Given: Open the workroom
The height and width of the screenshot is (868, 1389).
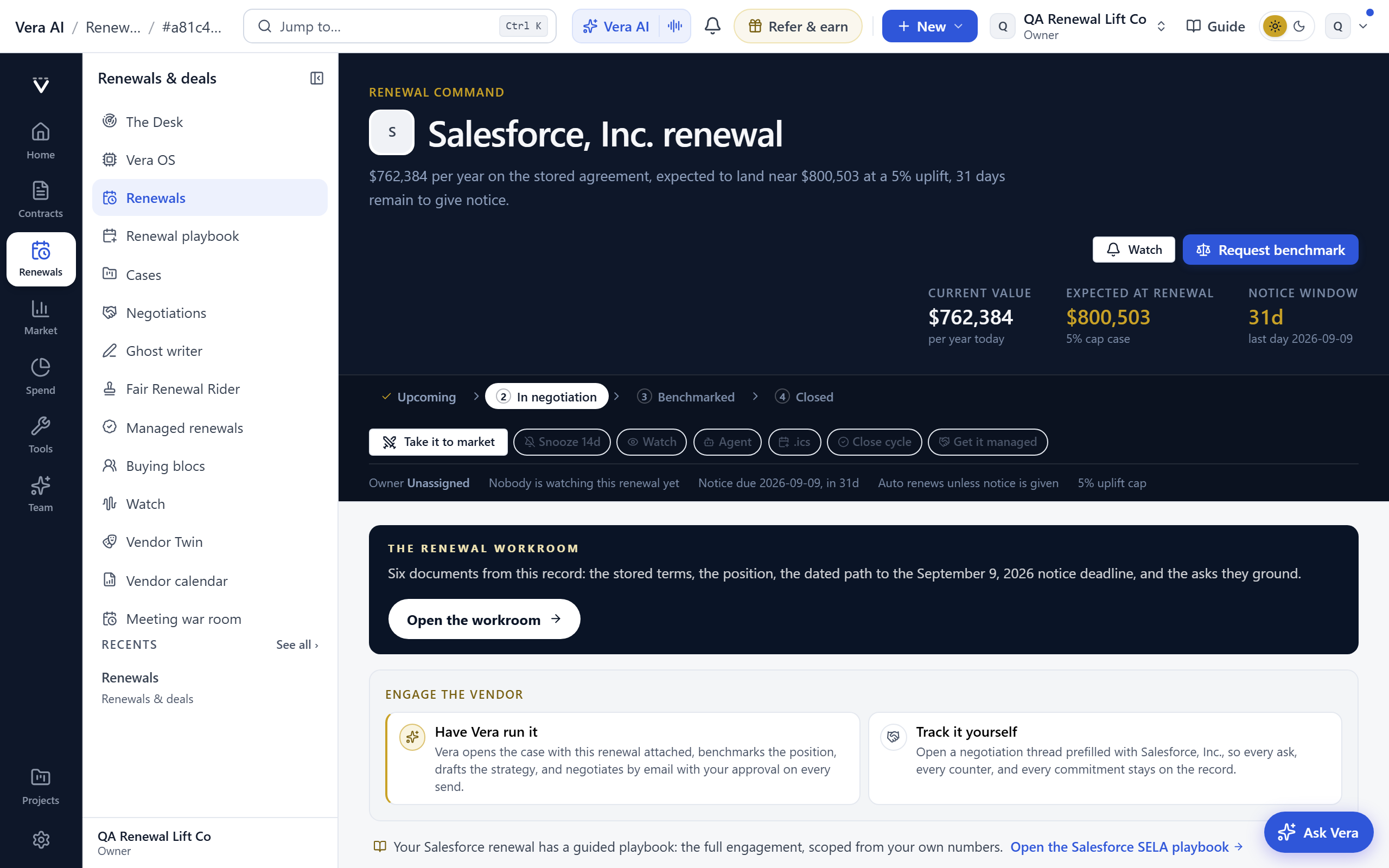Looking at the screenshot, I should pyautogui.click(x=484, y=620).
